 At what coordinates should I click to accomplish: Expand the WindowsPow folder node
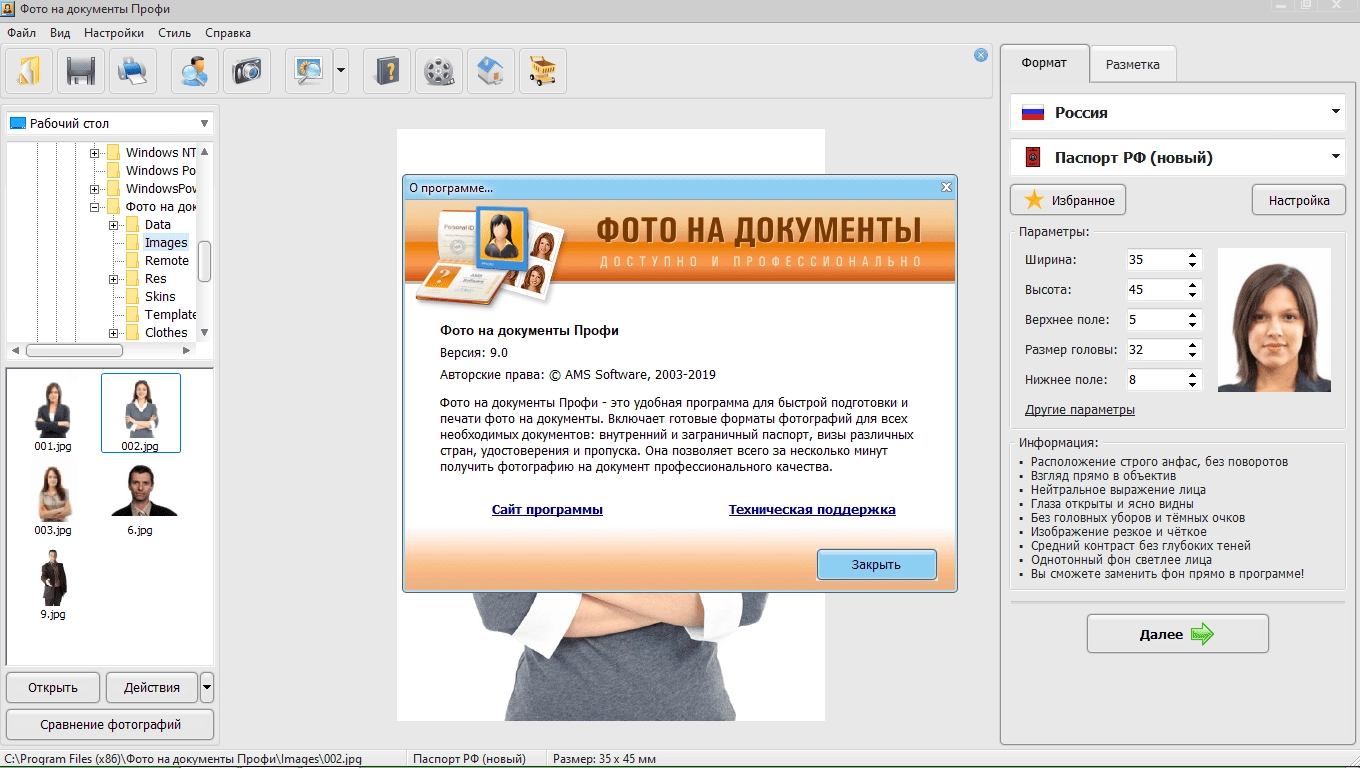tap(95, 189)
